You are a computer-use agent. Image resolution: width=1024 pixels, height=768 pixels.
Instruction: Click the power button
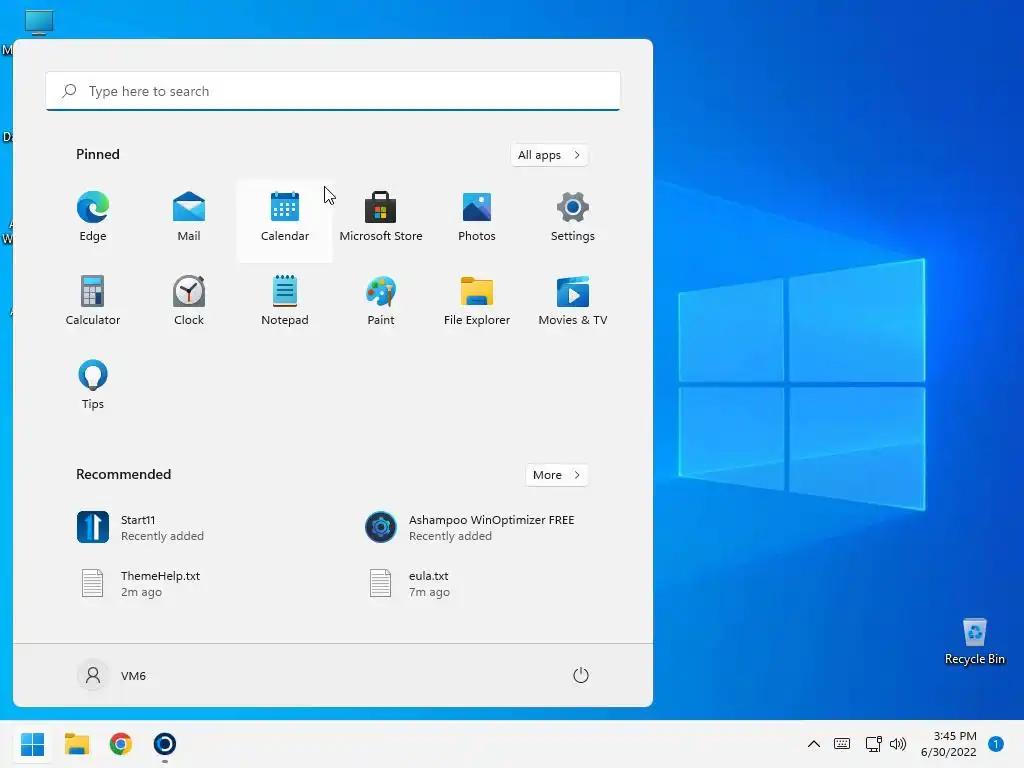pos(581,675)
